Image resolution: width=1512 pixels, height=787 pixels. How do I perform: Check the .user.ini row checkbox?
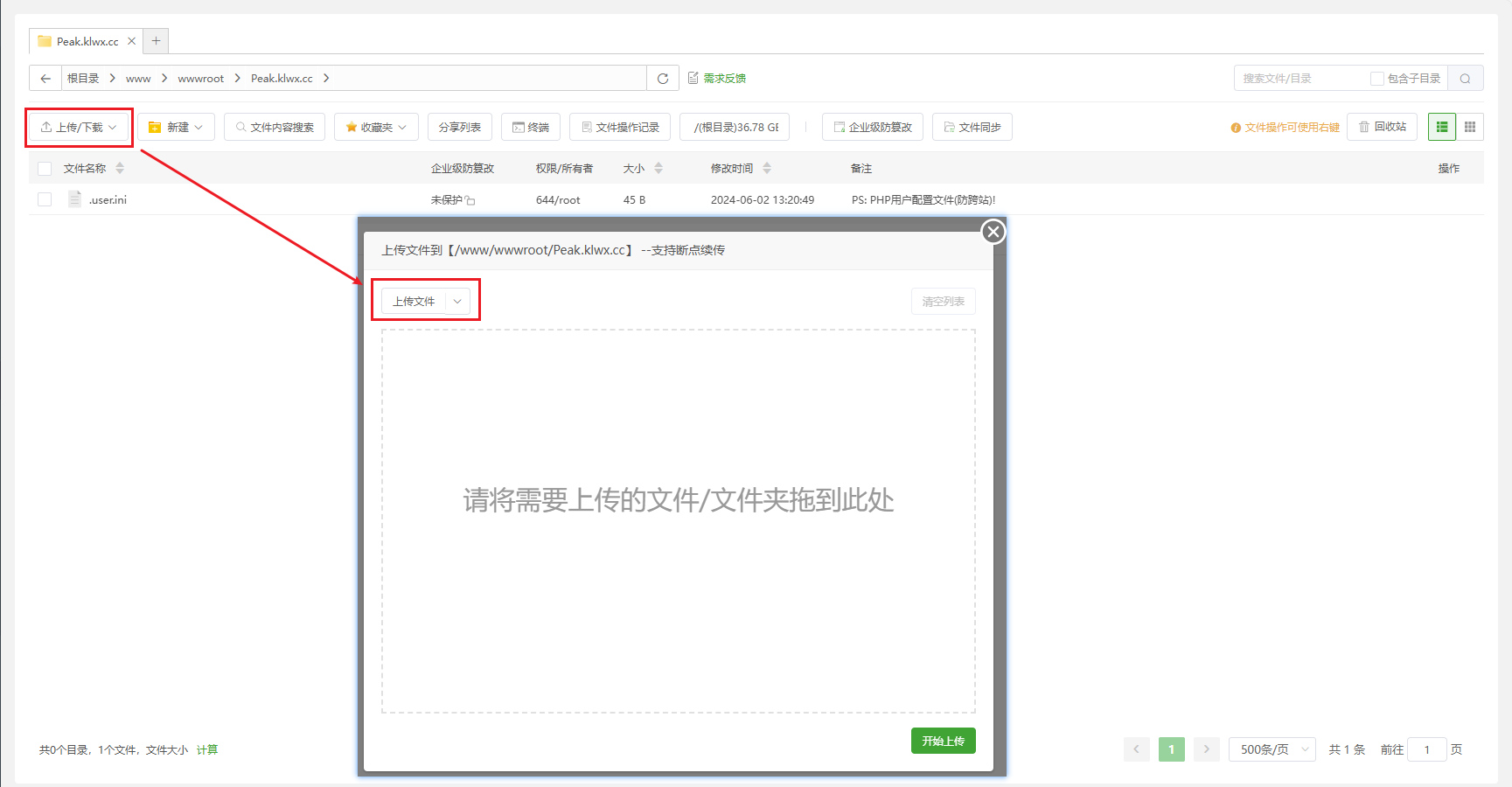click(x=45, y=199)
